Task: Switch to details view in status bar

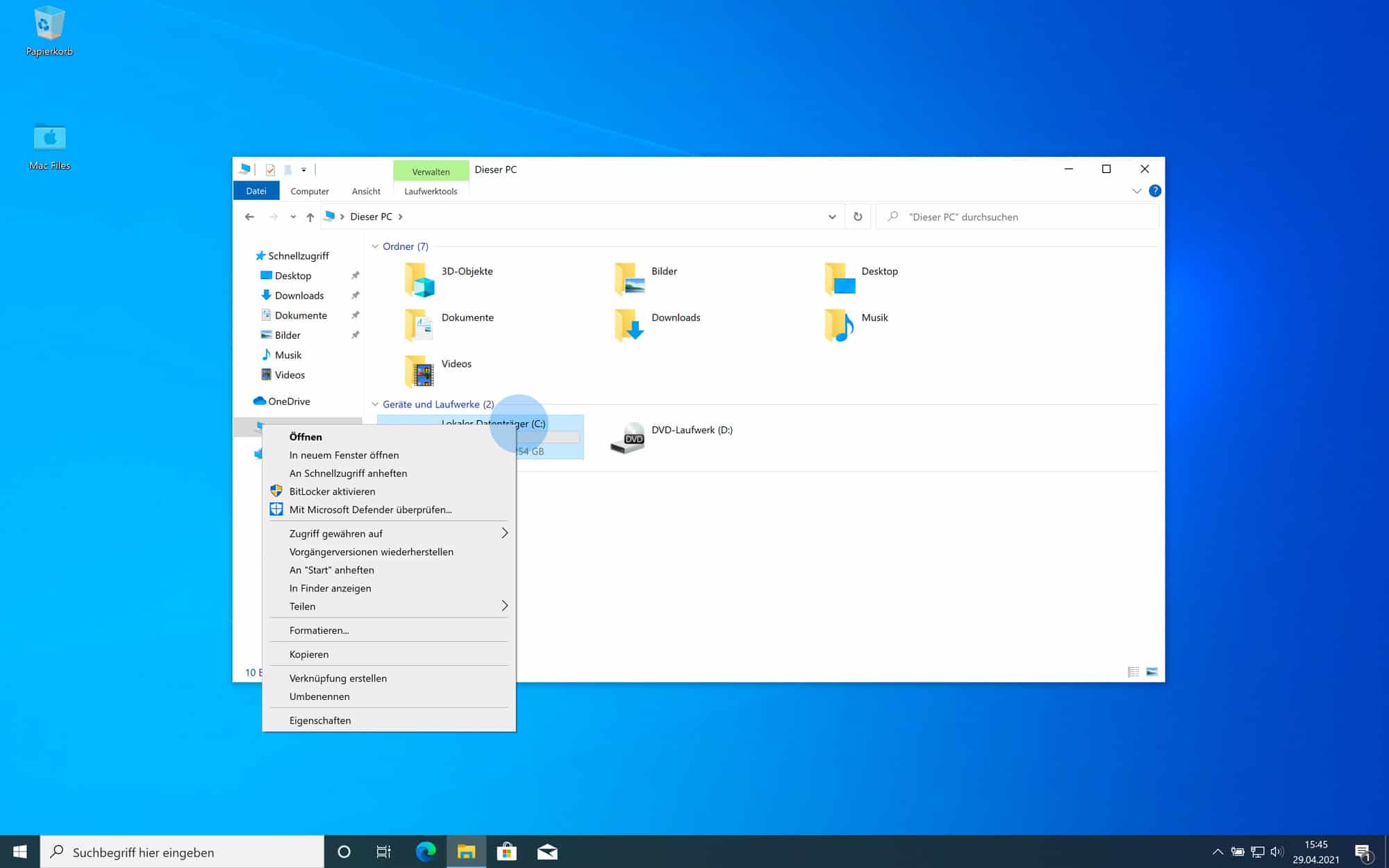Action: coord(1133,671)
